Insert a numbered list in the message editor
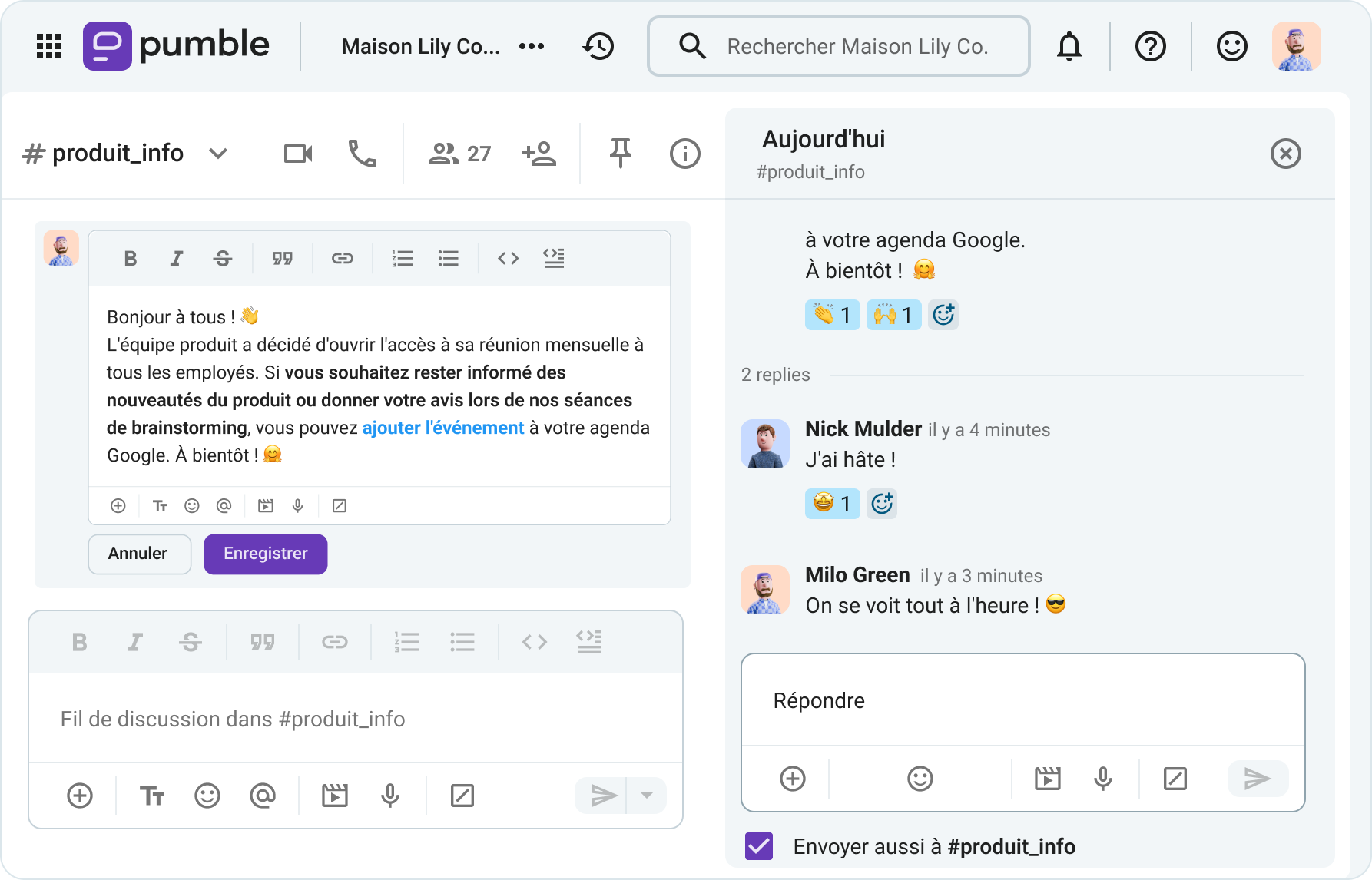Image resolution: width=1372 pixels, height=880 pixels. tap(403, 258)
